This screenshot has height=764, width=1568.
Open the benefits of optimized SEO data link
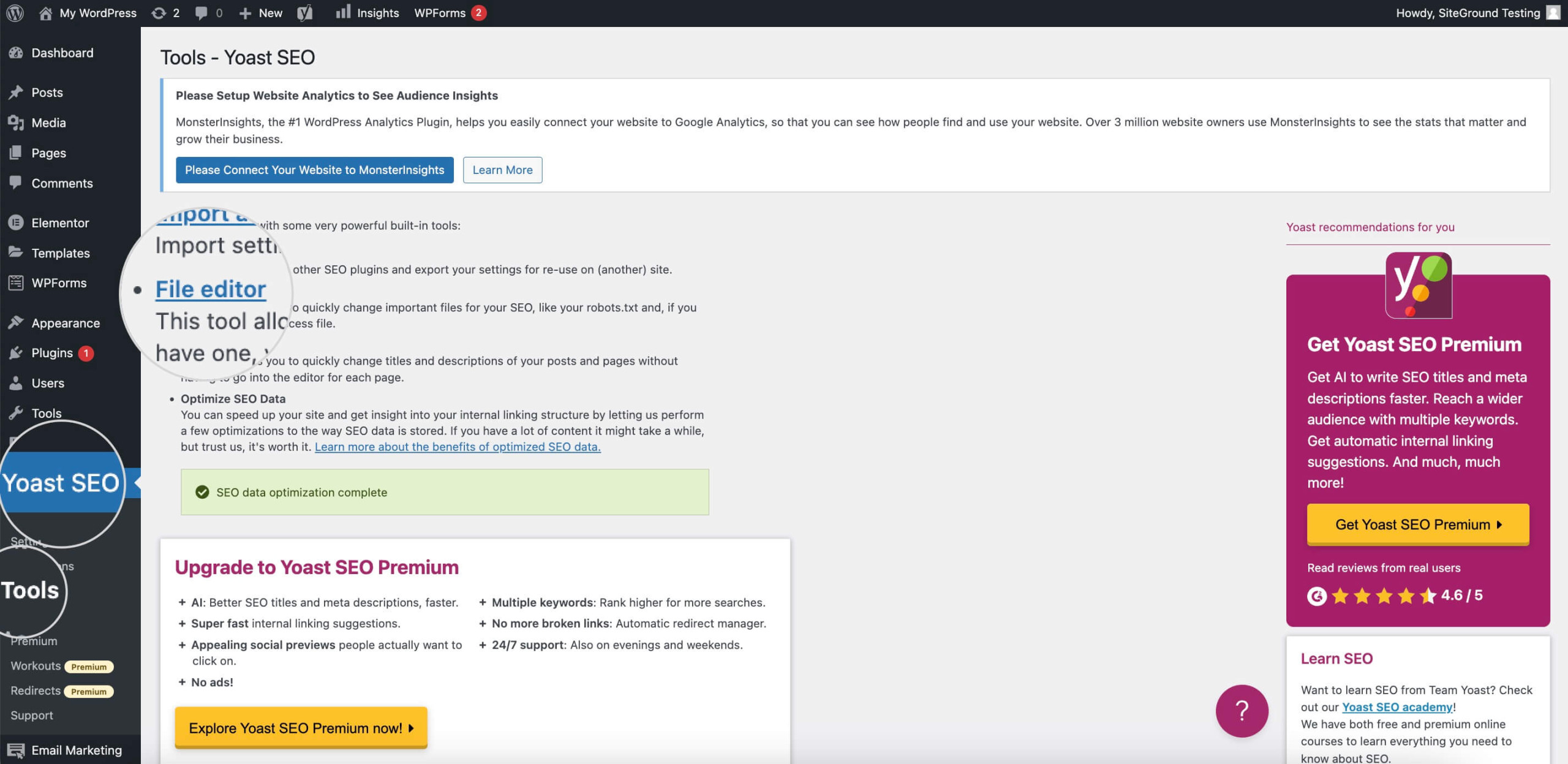coord(458,447)
